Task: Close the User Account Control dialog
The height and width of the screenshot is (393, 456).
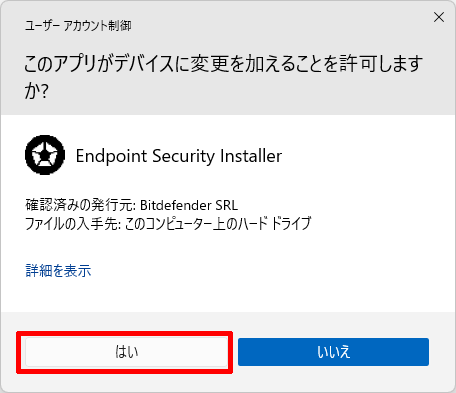Action: pos(439,17)
